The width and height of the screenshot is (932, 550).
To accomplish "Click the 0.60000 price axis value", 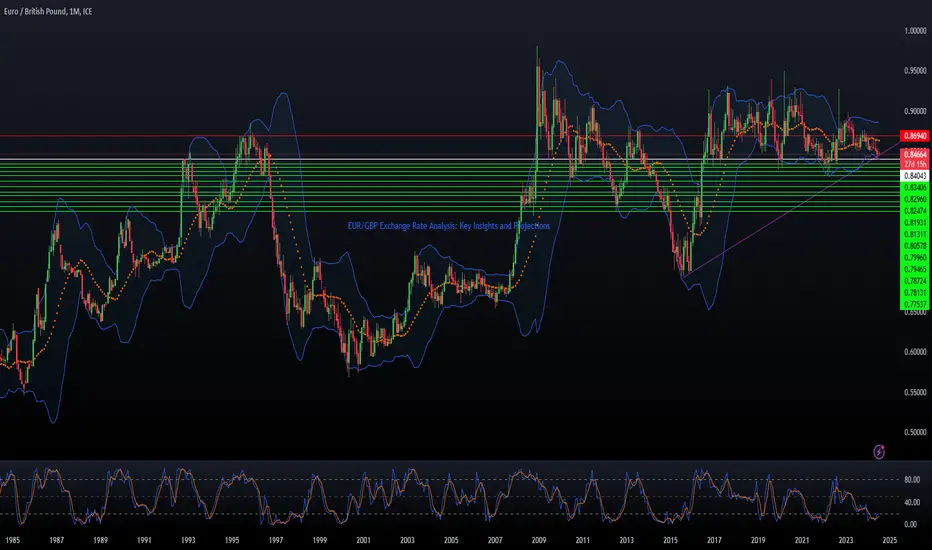I will [915, 352].
